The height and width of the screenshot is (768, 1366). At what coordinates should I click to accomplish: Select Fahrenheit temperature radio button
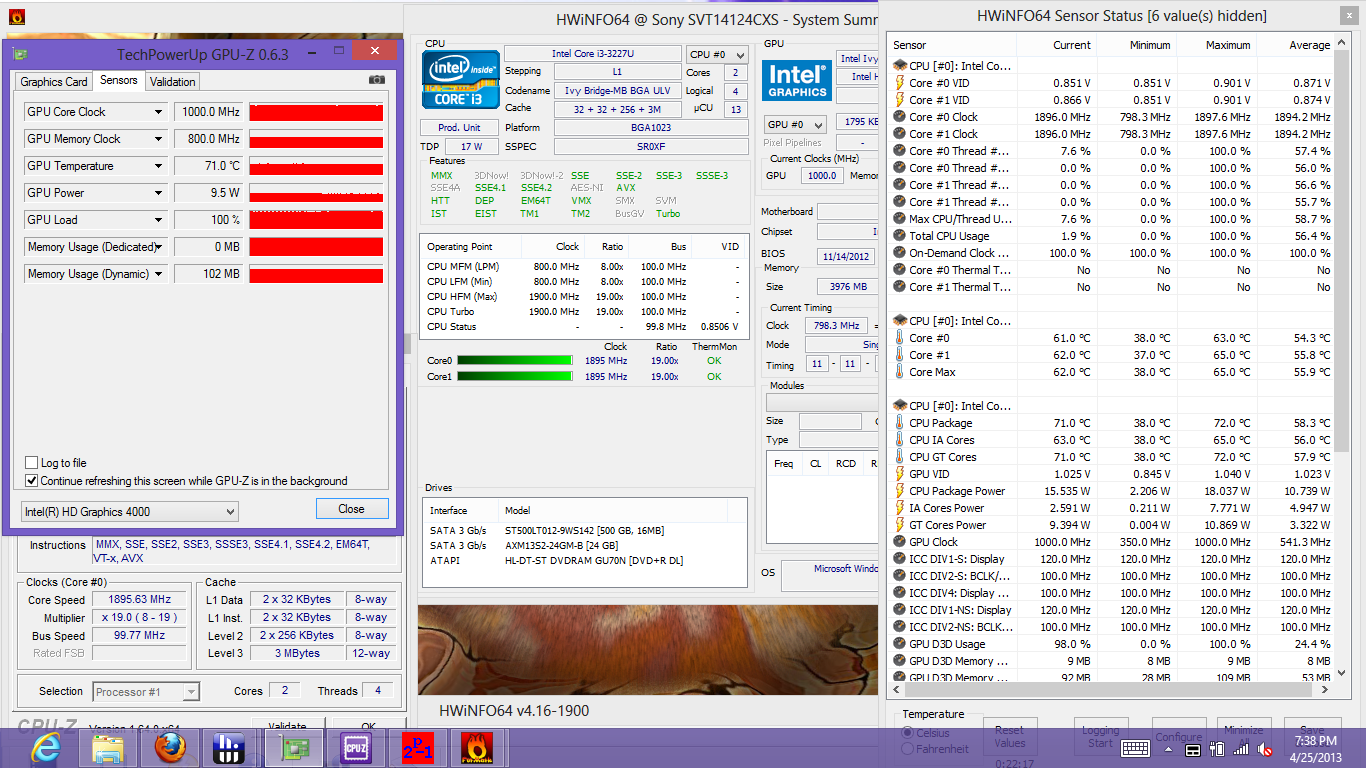[908, 748]
